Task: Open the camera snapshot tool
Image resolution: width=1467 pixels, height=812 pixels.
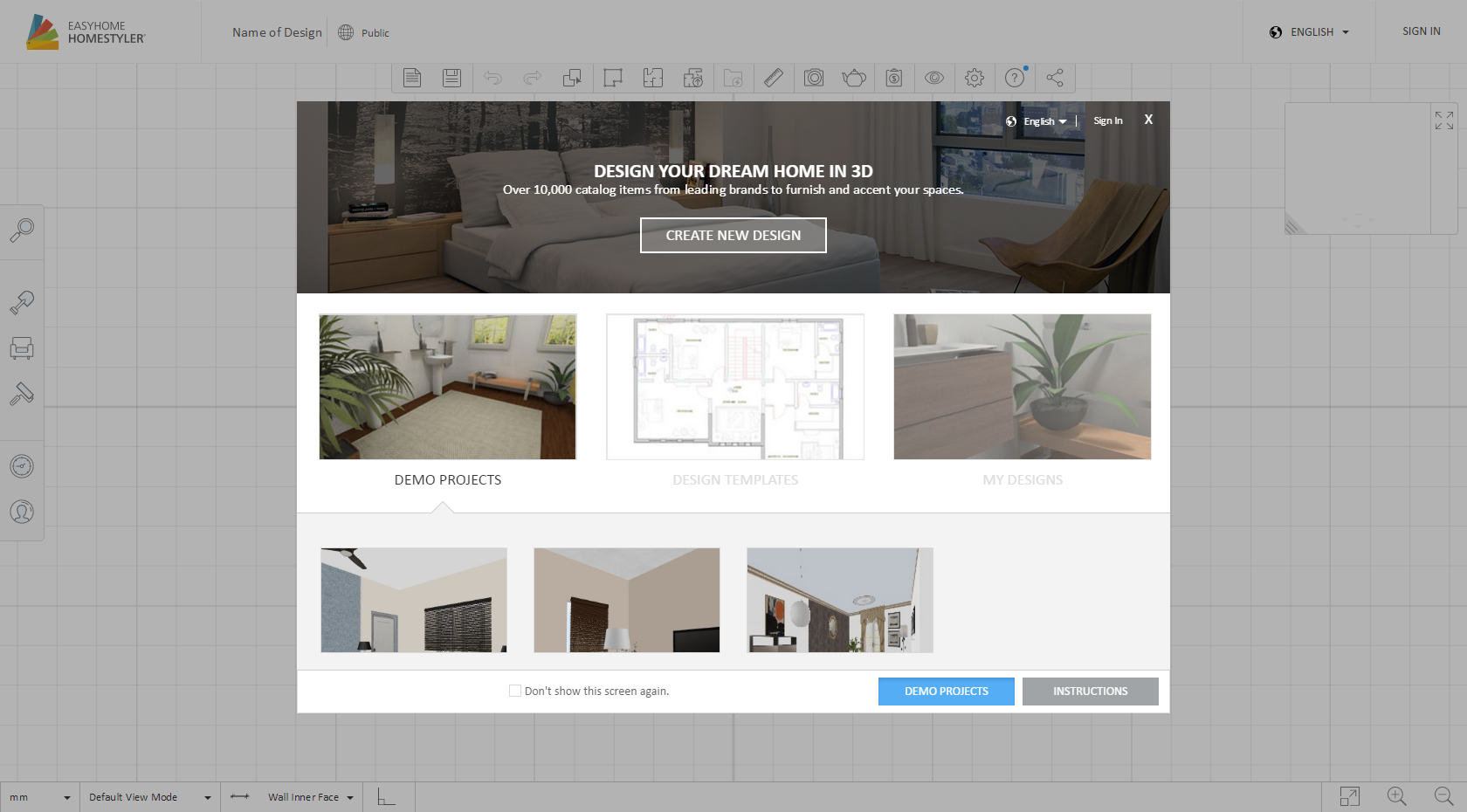Action: point(814,78)
